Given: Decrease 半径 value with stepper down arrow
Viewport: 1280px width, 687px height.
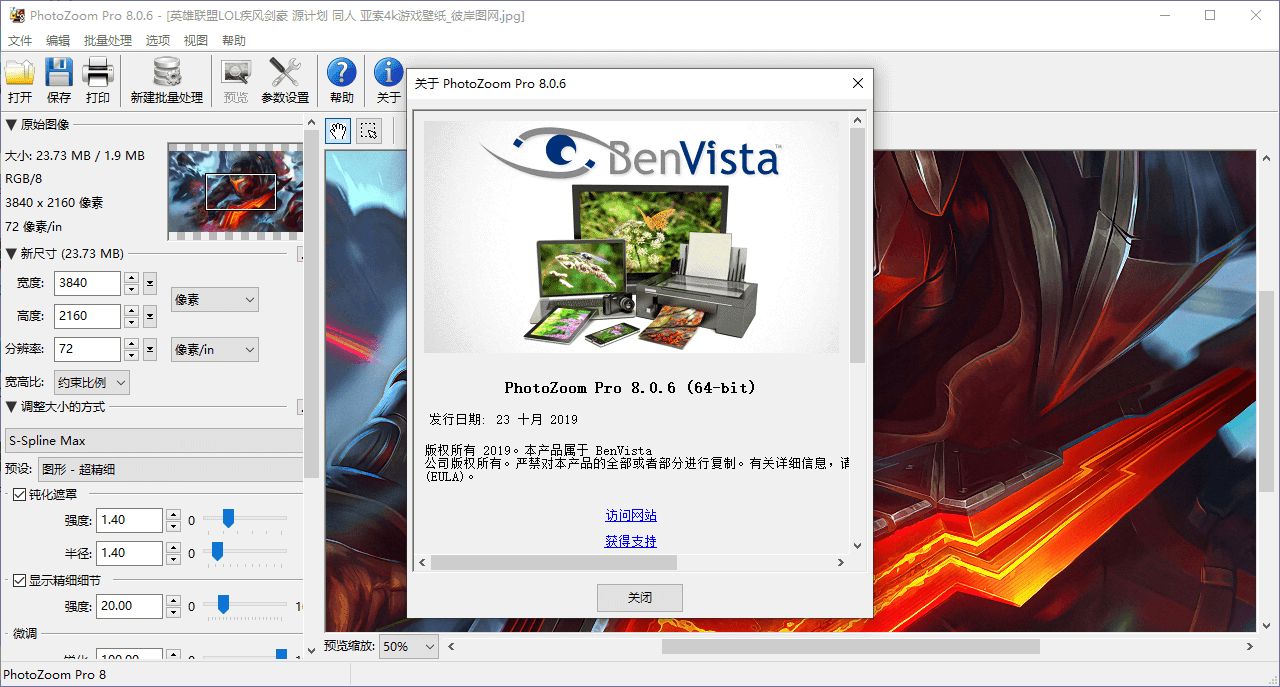Looking at the screenshot, I should (173, 559).
